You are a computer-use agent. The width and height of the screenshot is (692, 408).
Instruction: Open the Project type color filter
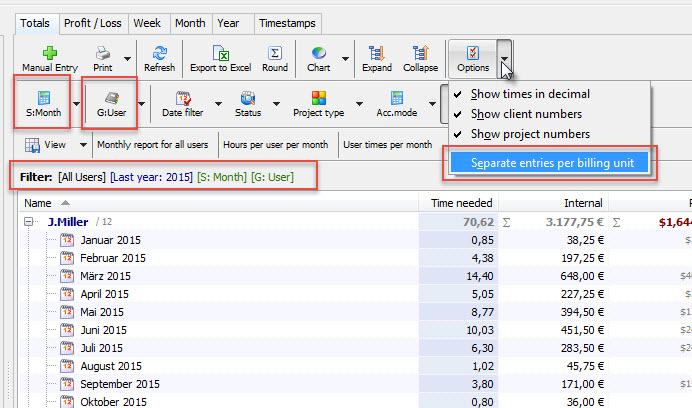pos(318,104)
